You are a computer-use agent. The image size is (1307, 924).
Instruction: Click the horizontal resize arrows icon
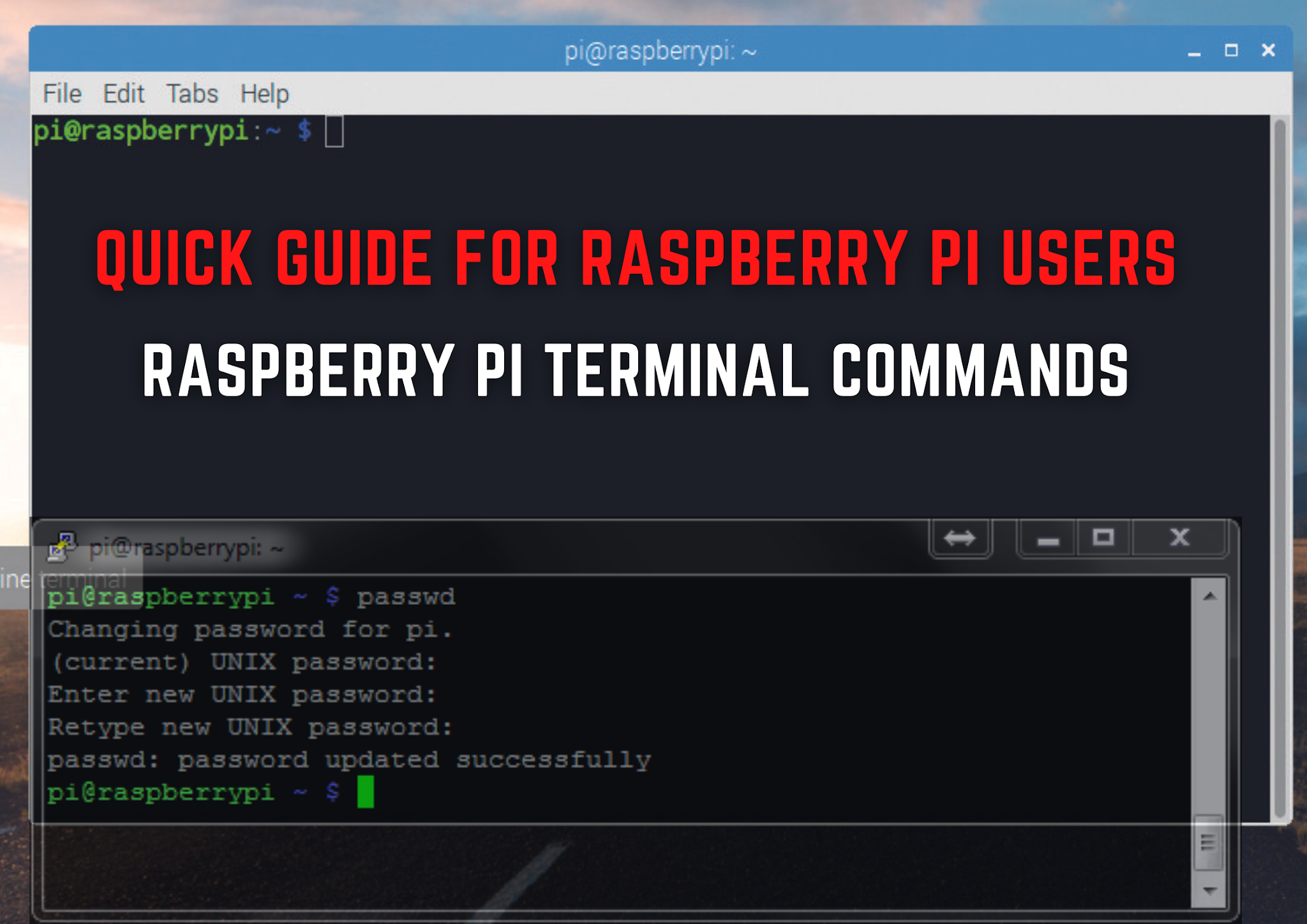point(960,538)
